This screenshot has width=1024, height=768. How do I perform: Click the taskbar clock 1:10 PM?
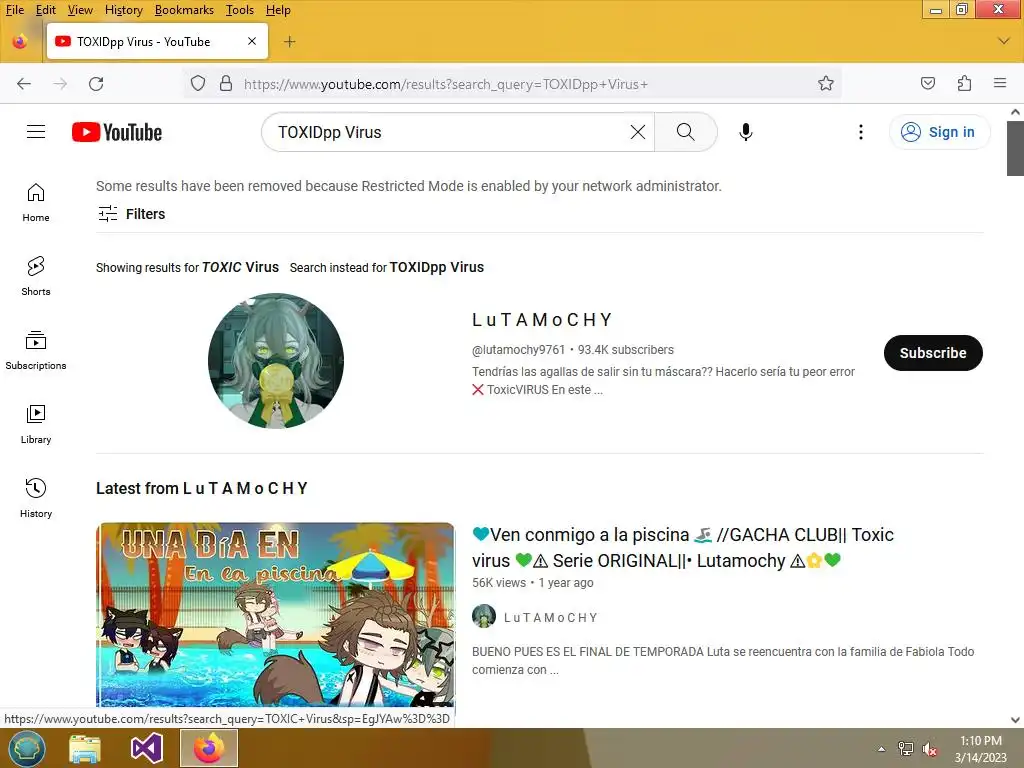[x=981, y=749]
